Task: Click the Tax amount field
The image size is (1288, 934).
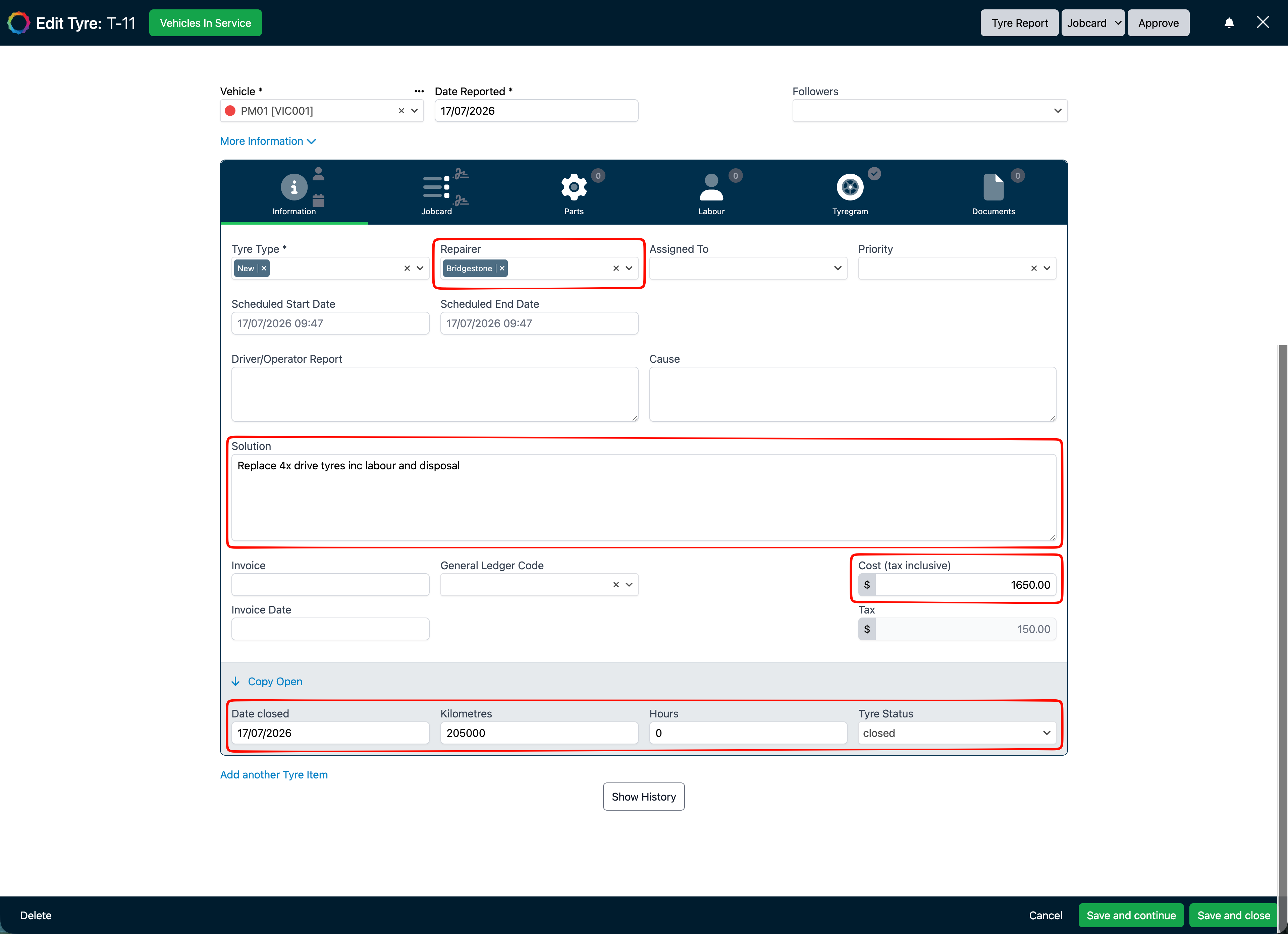Action: (x=965, y=629)
